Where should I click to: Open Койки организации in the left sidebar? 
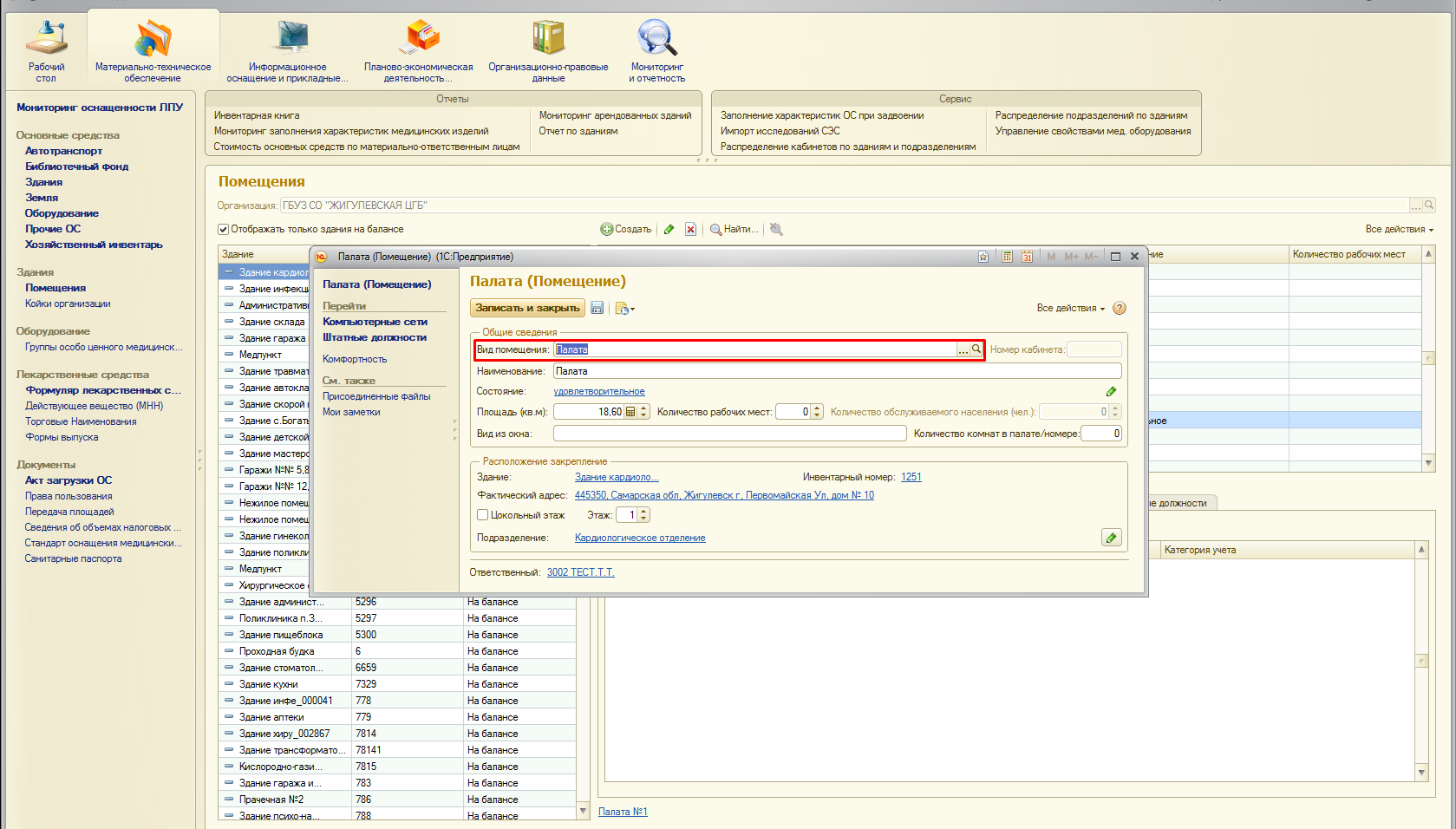point(68,304)
